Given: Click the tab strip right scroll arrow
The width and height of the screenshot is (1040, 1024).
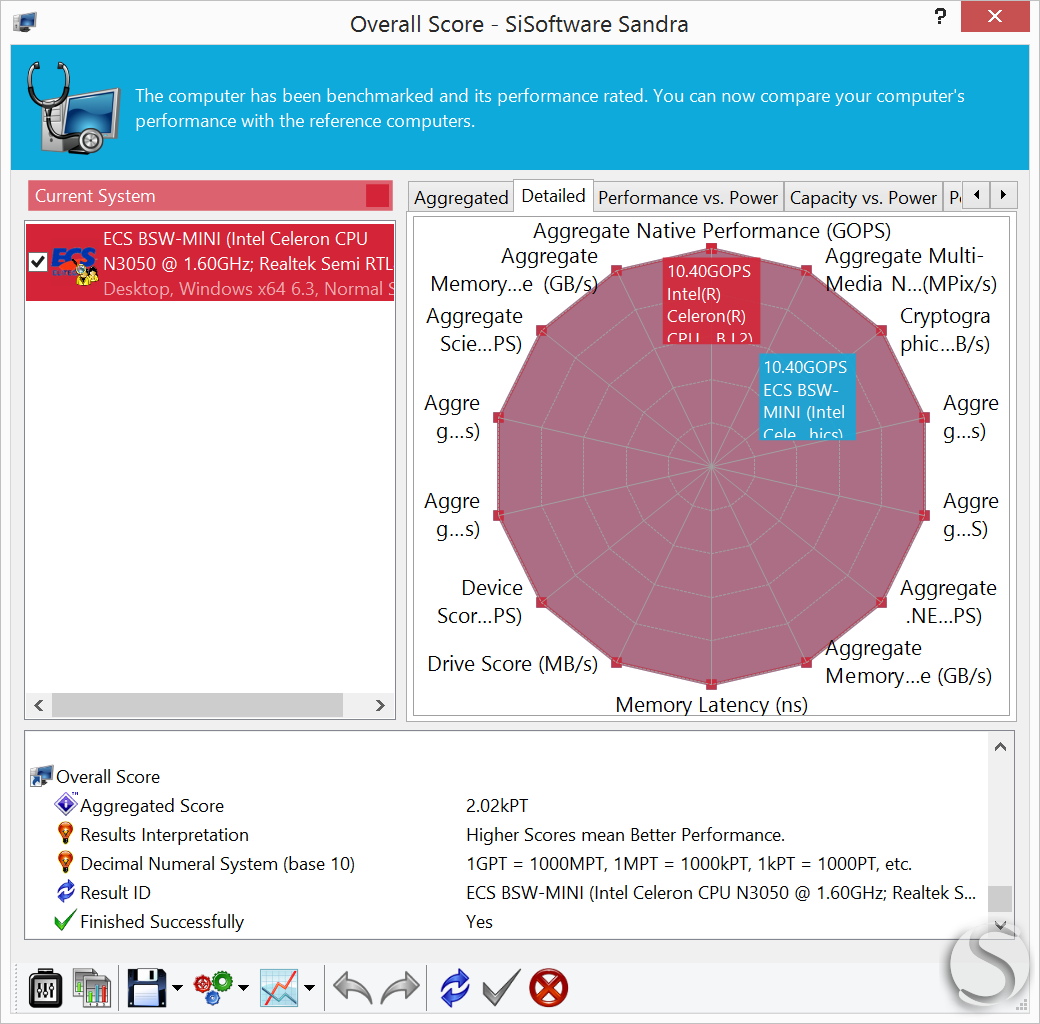Looking at the screenshot, I should (1003, 195).
